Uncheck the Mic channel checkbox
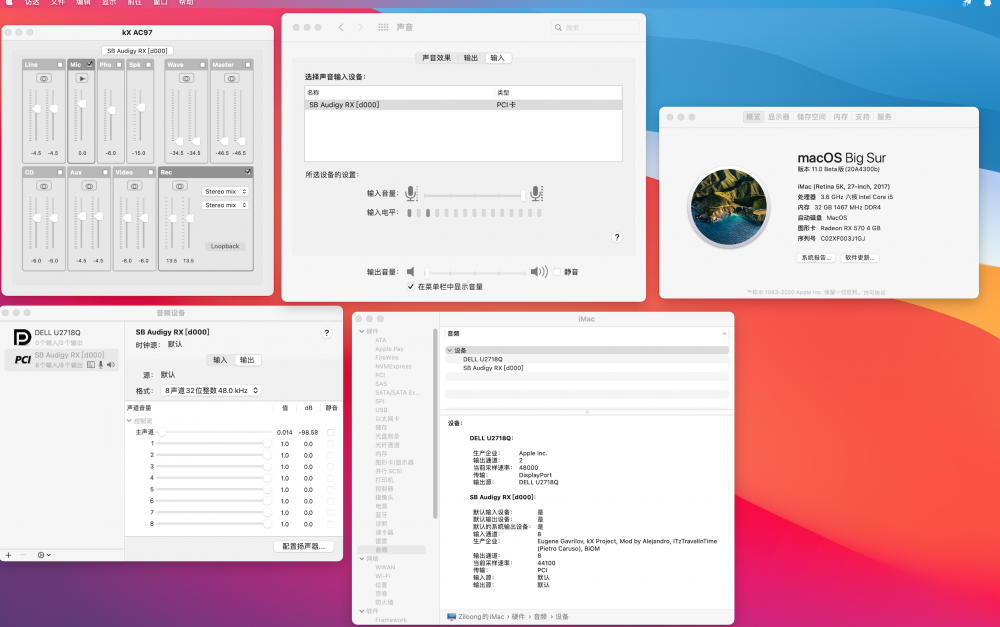The width and height of the screenshot is (1000, 627). (x=90, y=64)
